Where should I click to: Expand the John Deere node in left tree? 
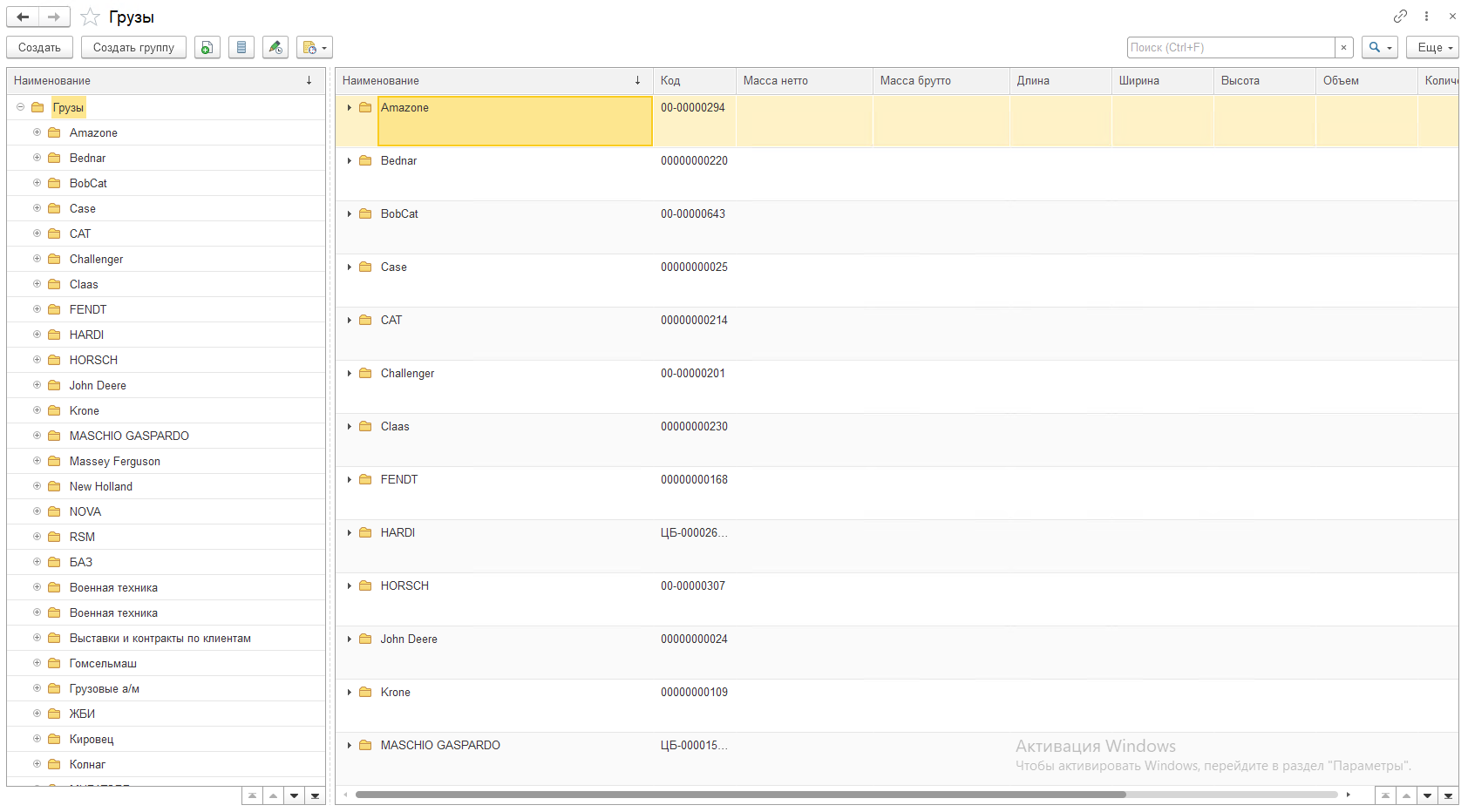(x=37, y=385)
